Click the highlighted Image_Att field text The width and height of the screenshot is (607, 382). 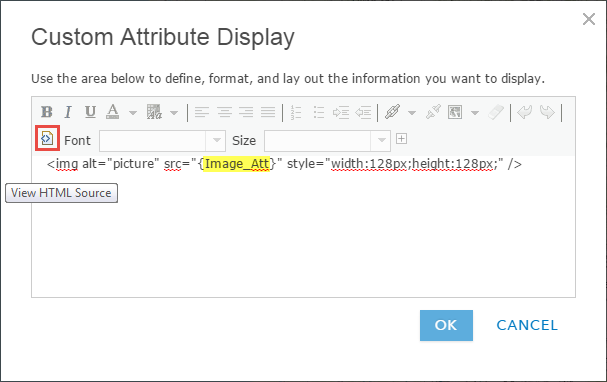coord(237,164)
